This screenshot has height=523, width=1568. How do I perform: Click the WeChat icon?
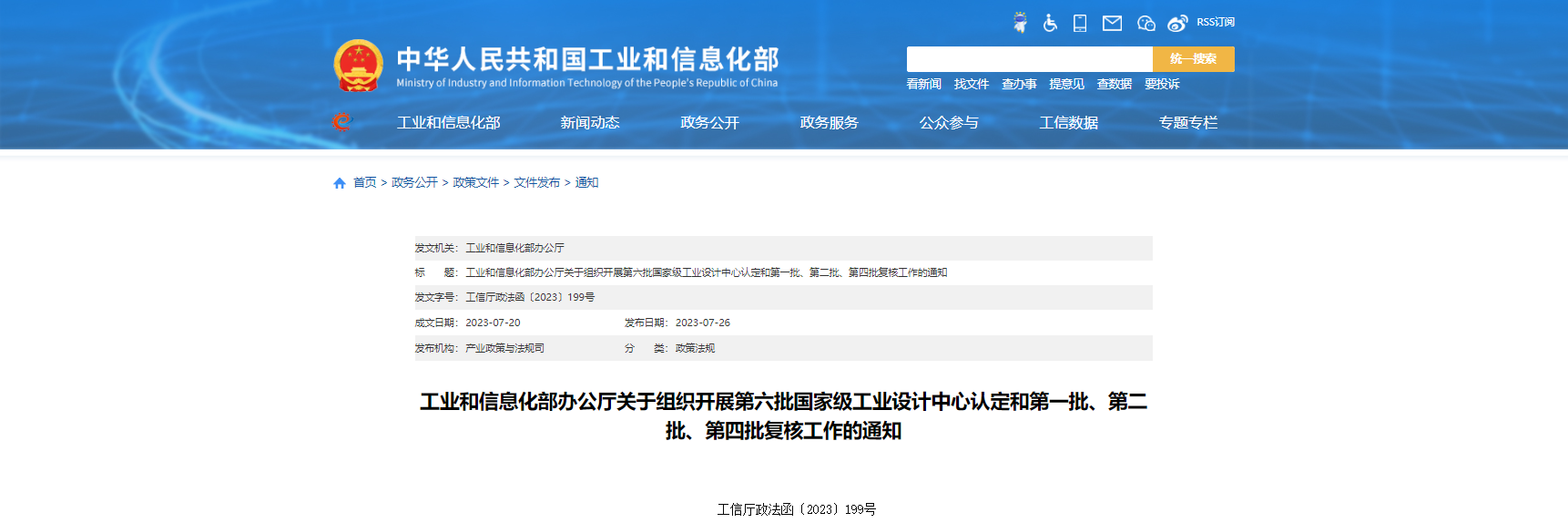point(1145,23)
